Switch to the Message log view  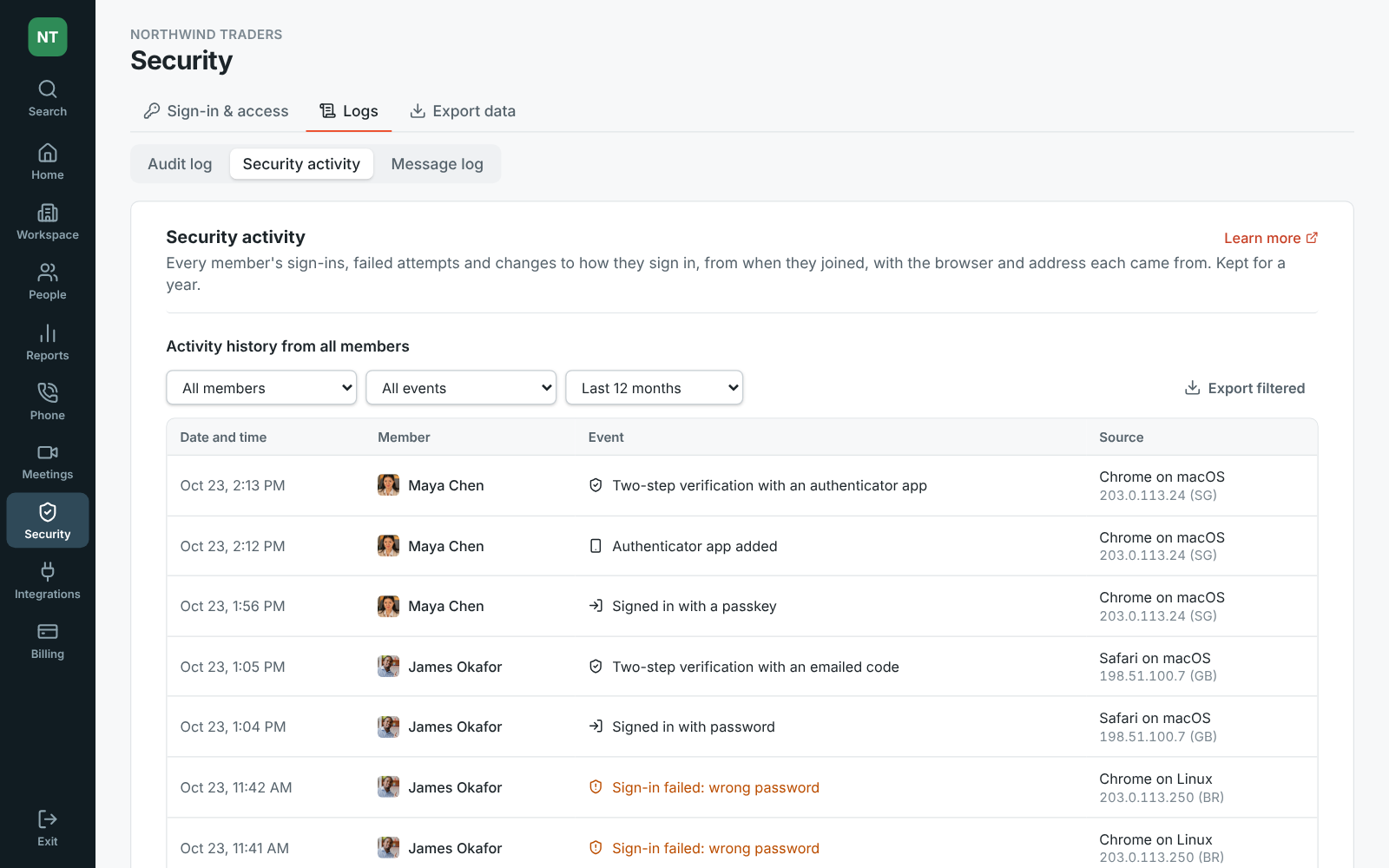(x=437, y=164)
